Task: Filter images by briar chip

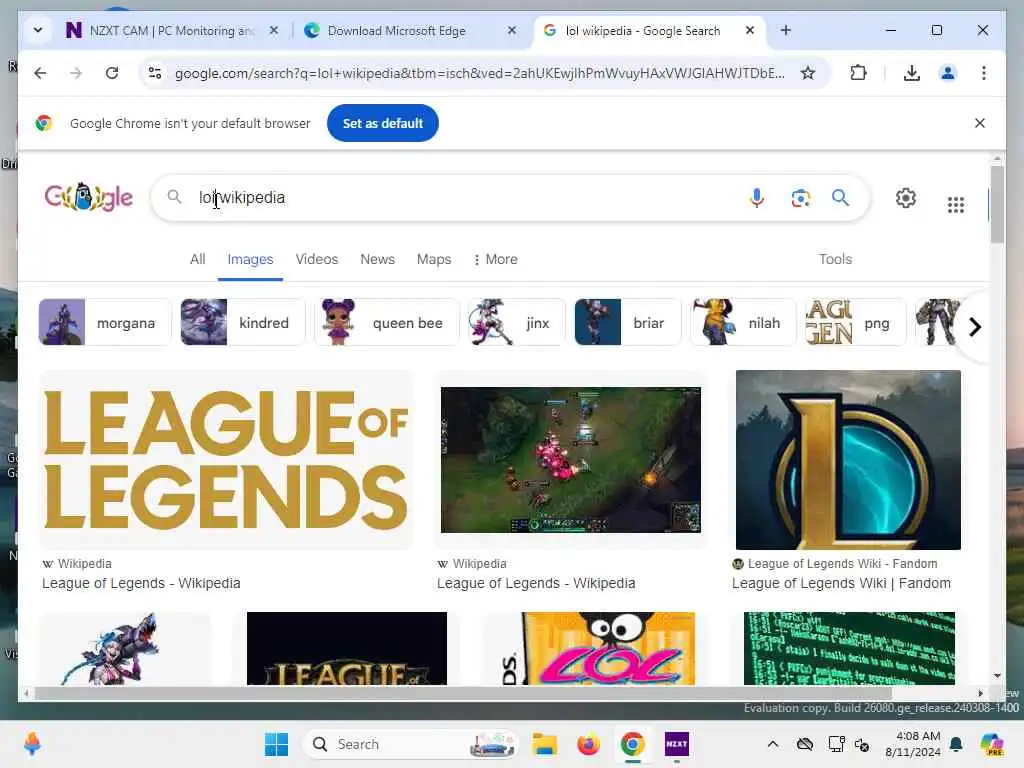Action: click(x=628, y=322)
